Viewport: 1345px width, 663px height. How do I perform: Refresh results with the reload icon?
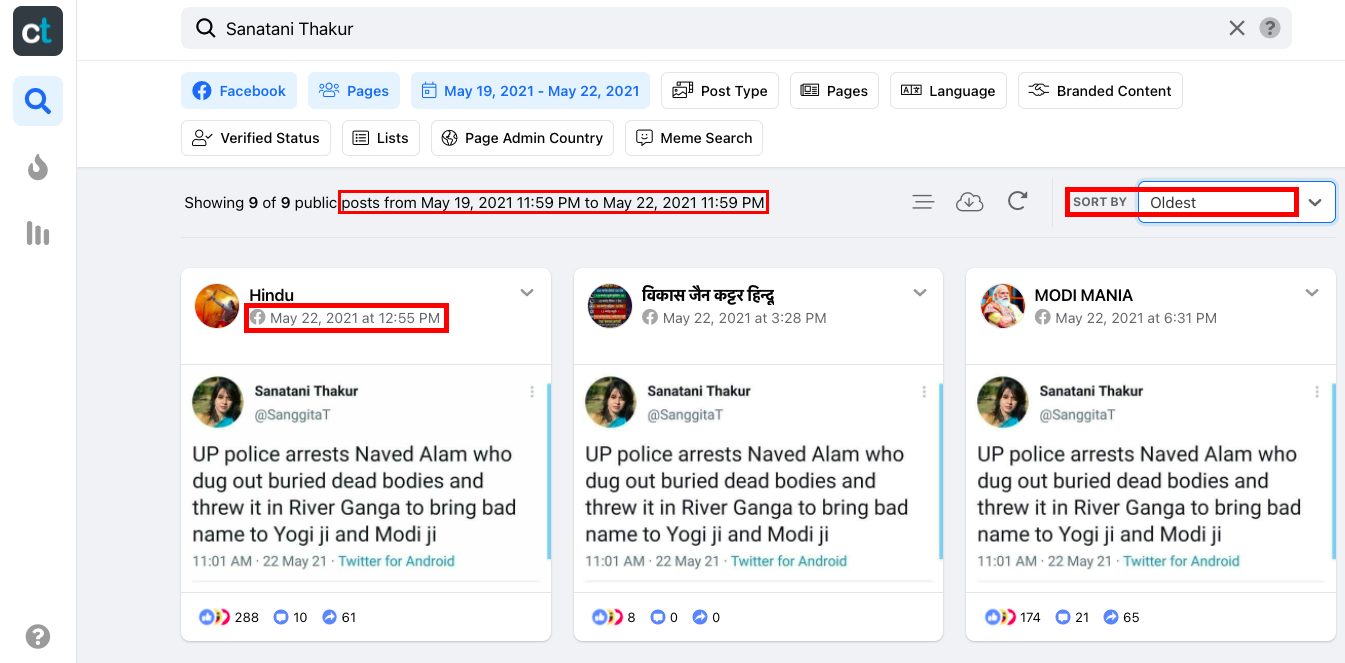tap(1017, 201)
